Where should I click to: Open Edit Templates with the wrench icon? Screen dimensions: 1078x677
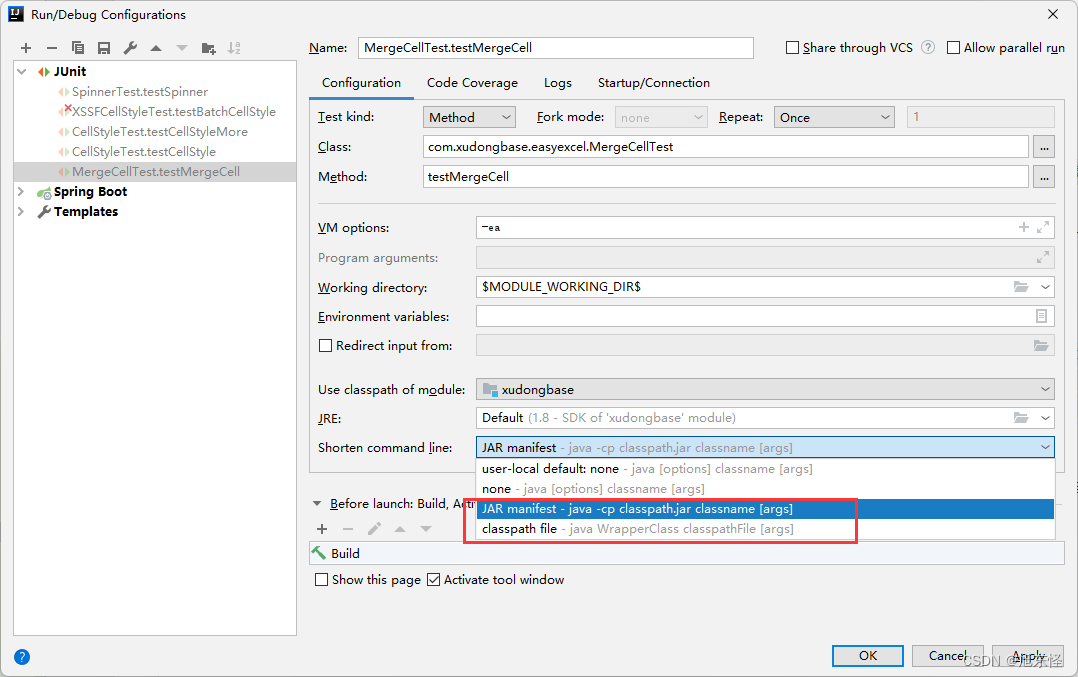click(x=131, y=47)
